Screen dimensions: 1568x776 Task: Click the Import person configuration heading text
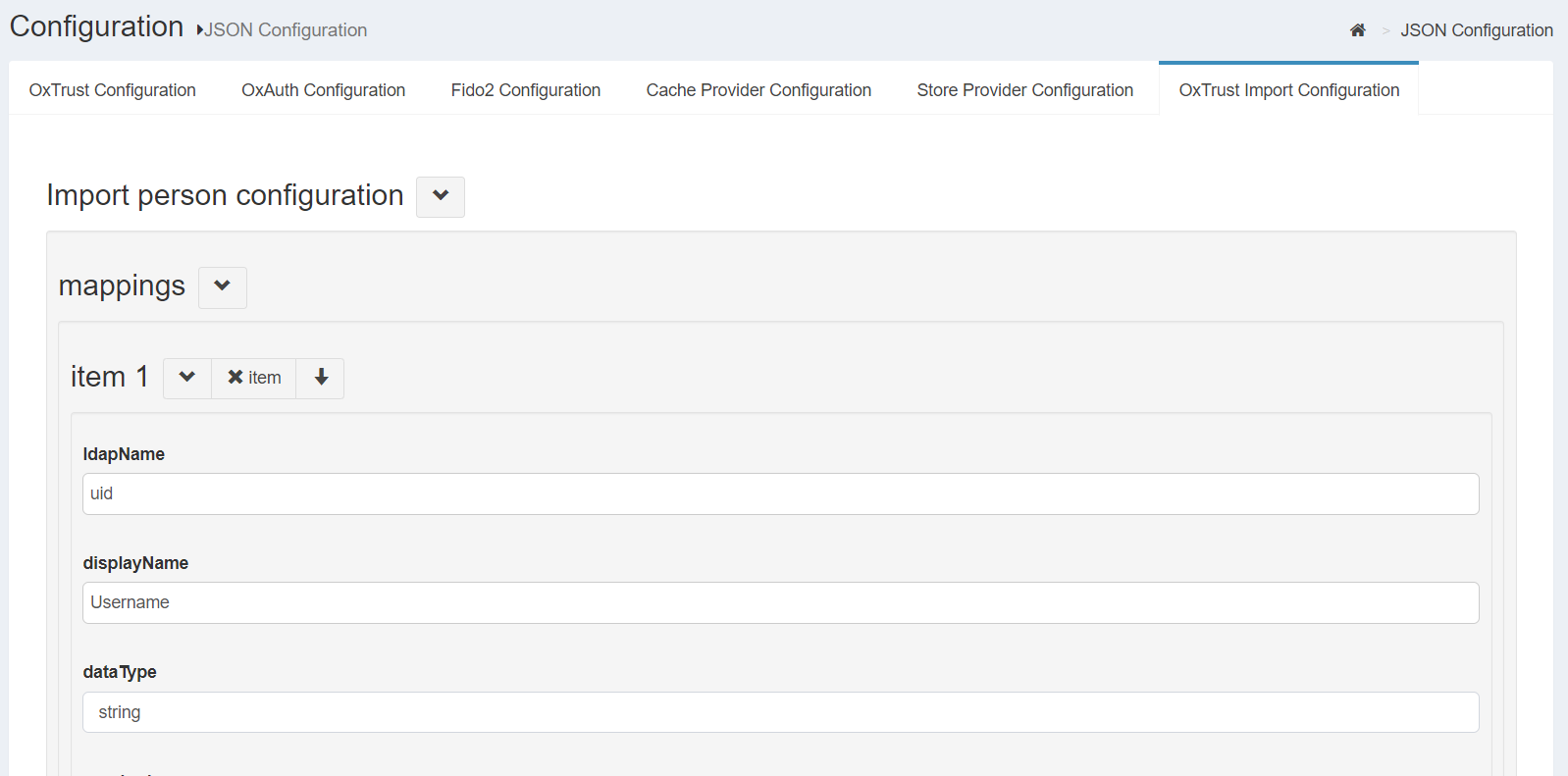point(225,195)
